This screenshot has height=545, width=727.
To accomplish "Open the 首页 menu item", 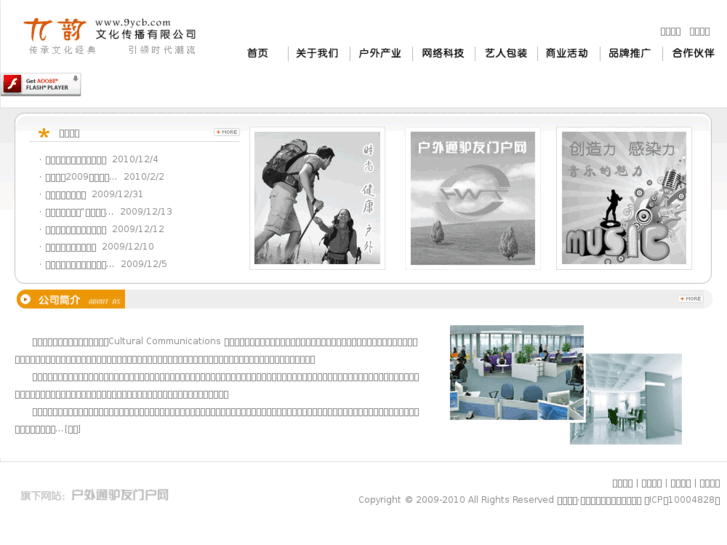I will [258, 53].
